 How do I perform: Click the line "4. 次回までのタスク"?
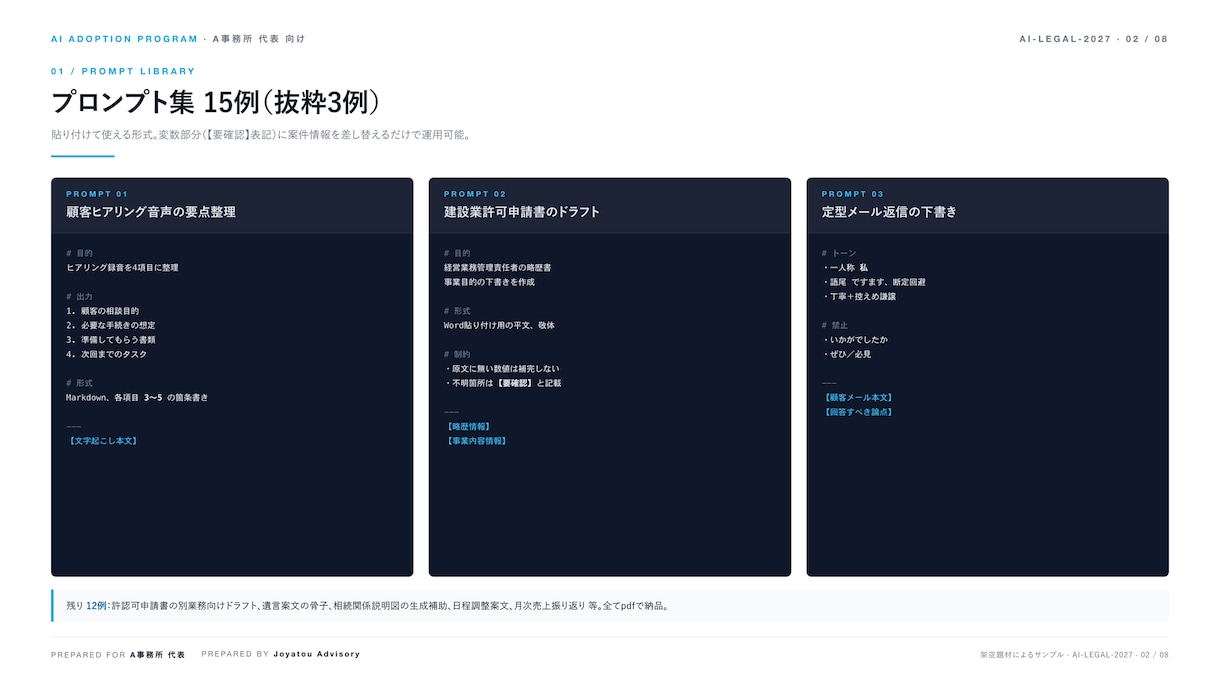[106, 354]
